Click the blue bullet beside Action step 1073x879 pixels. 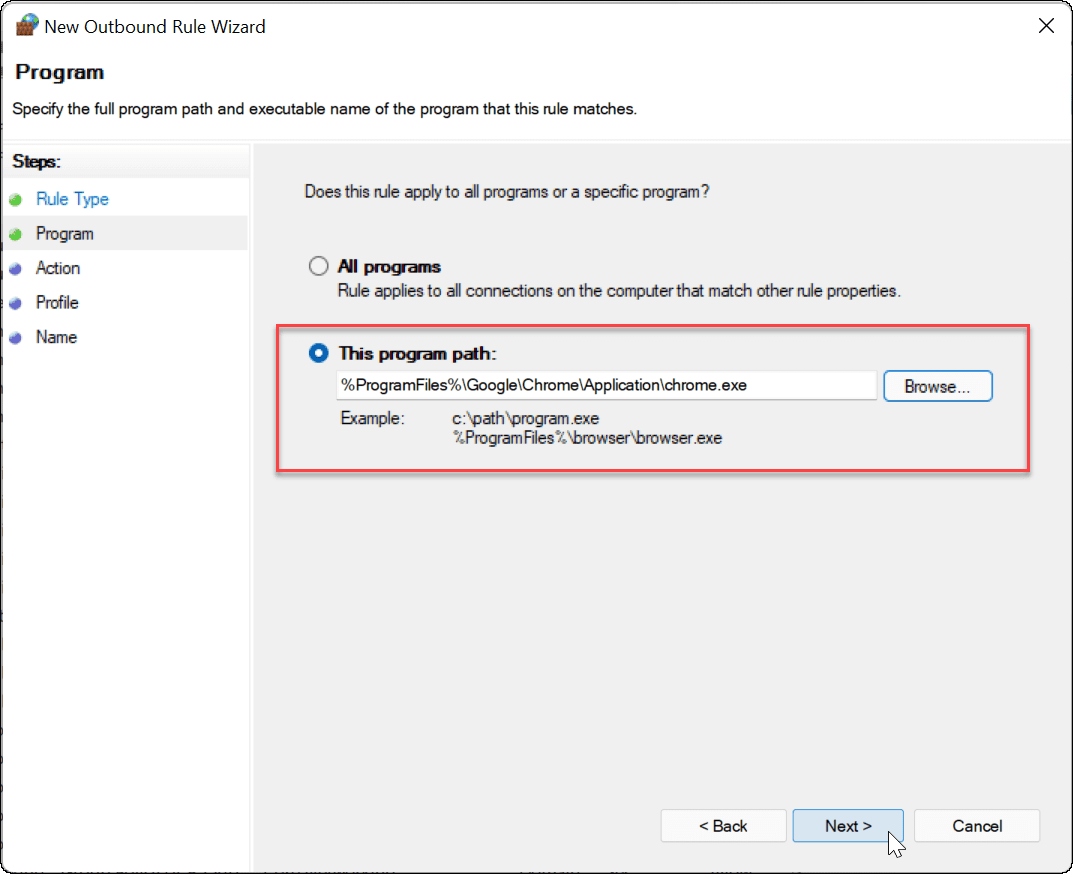pyautogui.click(x=15, y=269)
